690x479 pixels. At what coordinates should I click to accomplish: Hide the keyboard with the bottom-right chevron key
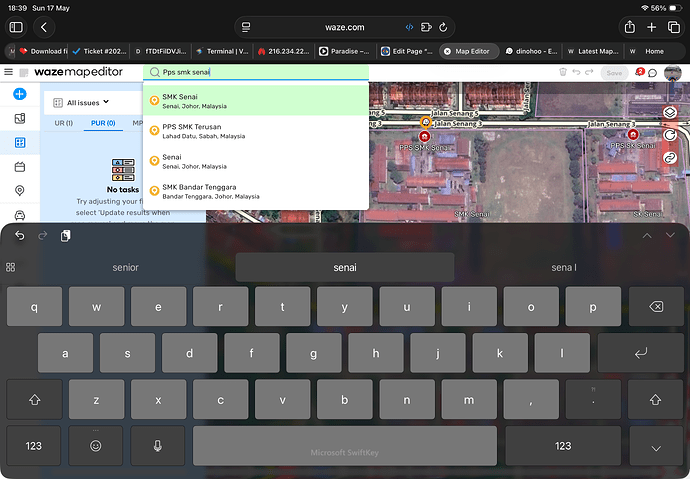[x=656, y=448]
